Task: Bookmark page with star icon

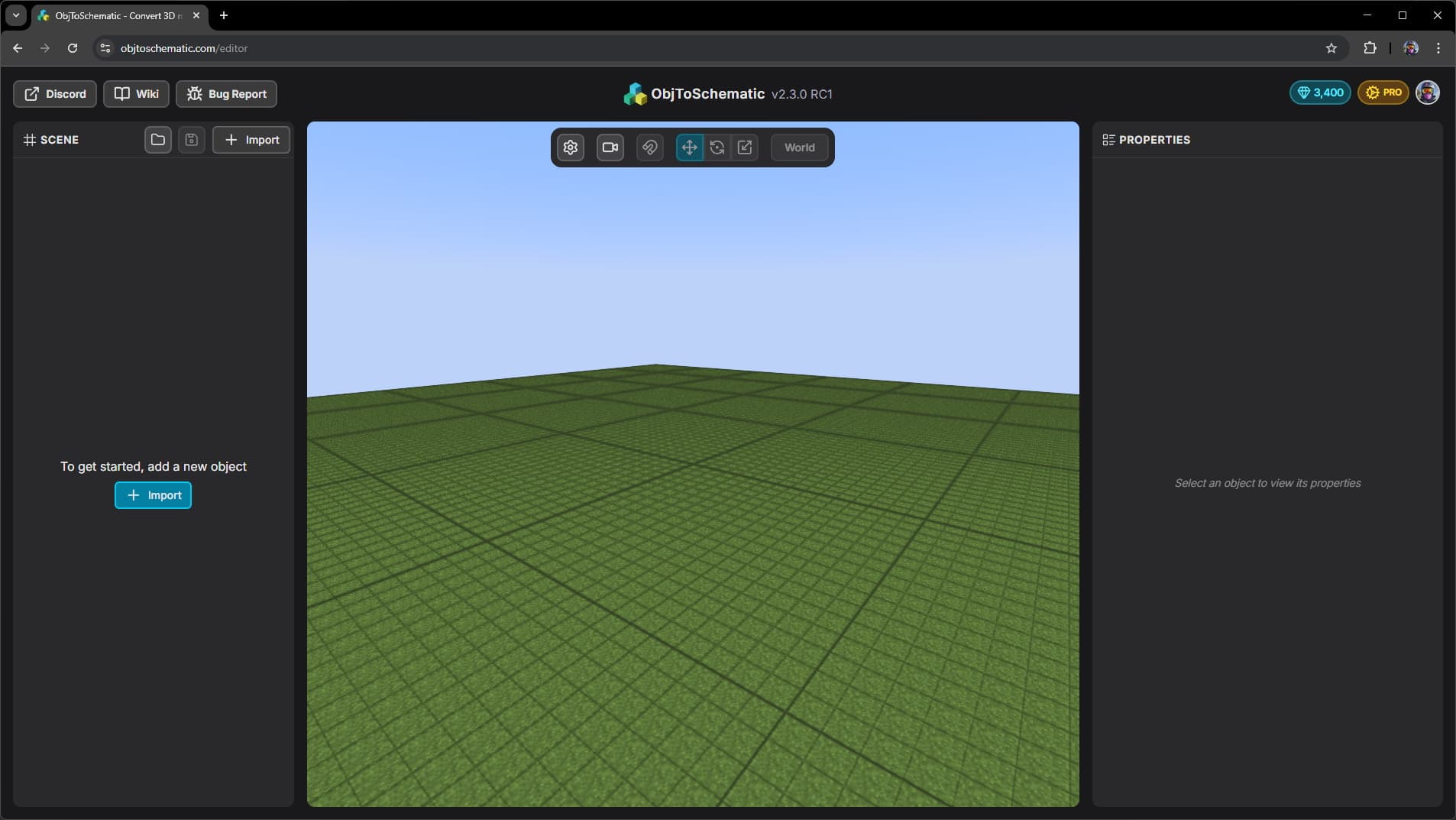Action: coord(1331,48)
